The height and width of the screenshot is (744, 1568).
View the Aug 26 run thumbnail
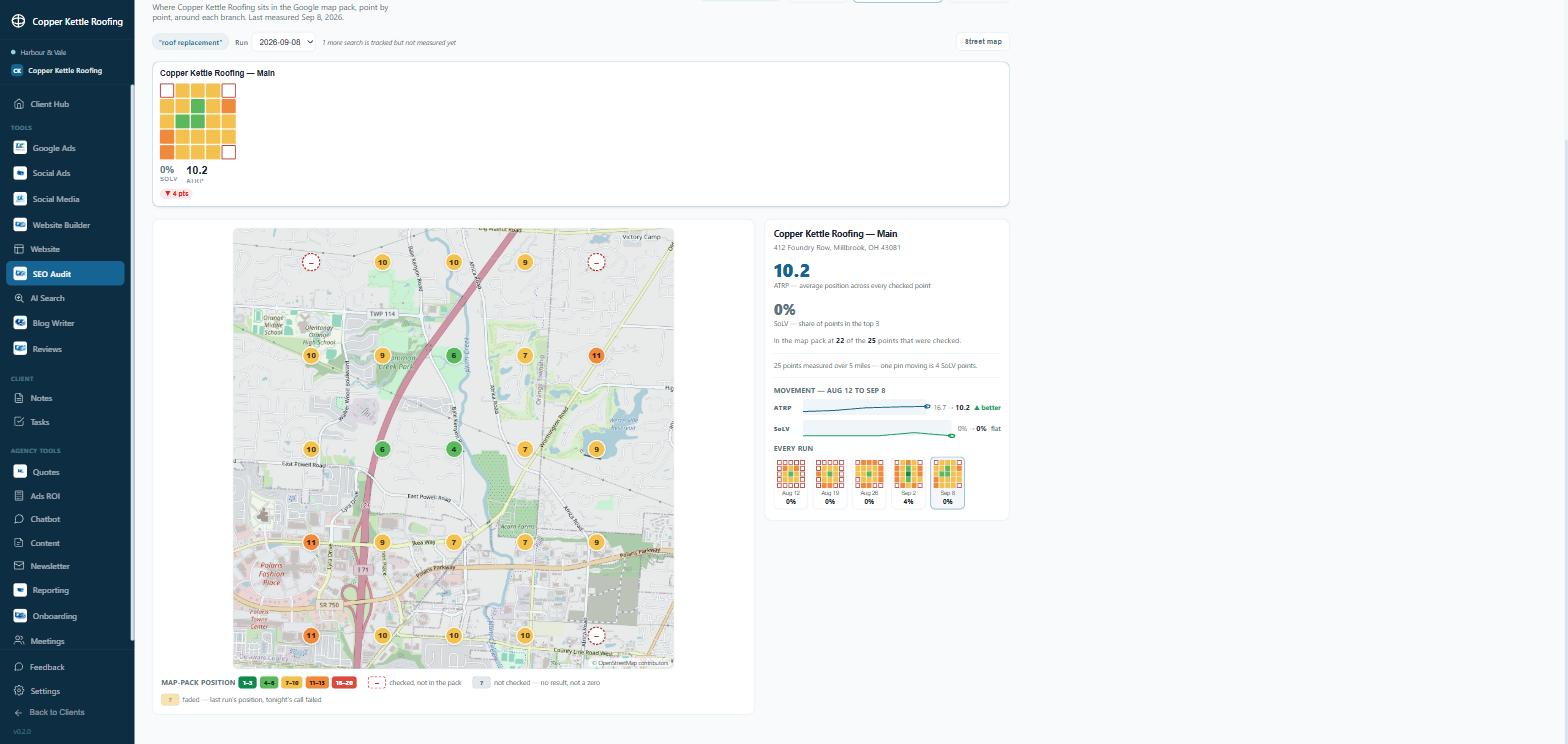869,483
